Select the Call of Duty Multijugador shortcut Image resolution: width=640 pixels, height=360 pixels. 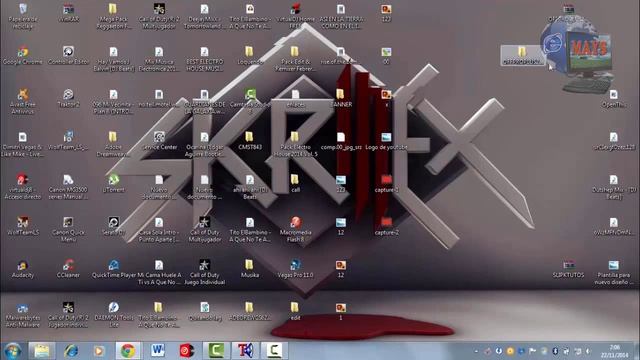pyautogui.click(x=204, y=229)
